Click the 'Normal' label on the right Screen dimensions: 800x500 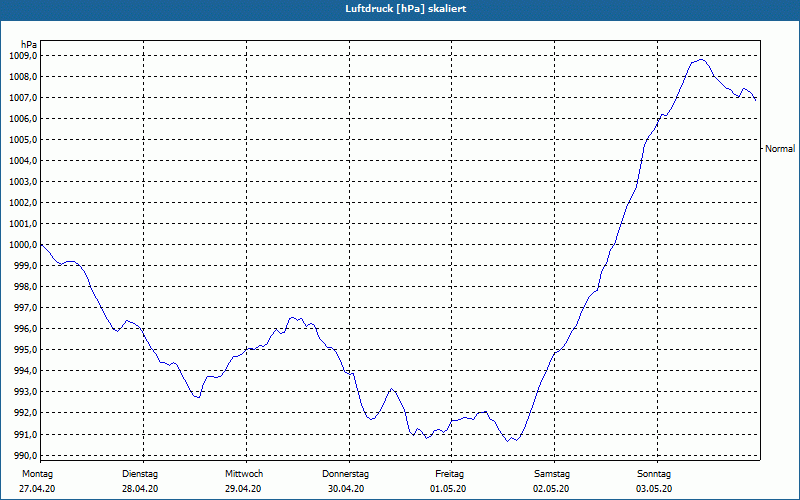[780, 148]
